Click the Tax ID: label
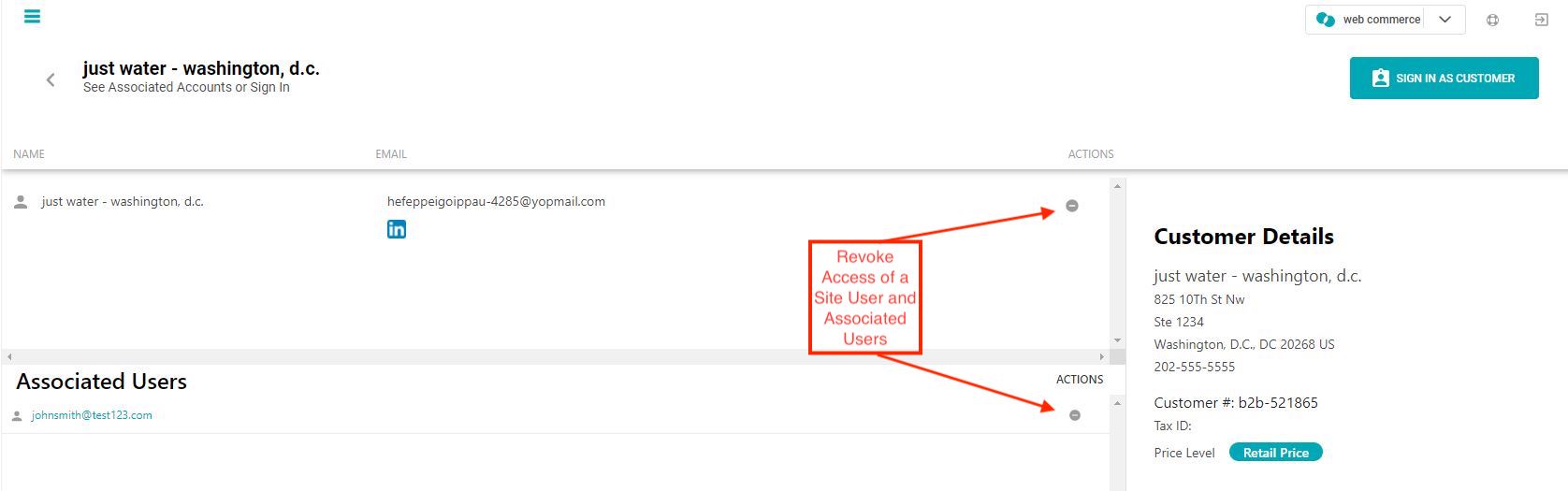This screenshot has height=491, width=1568. (x=1172, y=426)
